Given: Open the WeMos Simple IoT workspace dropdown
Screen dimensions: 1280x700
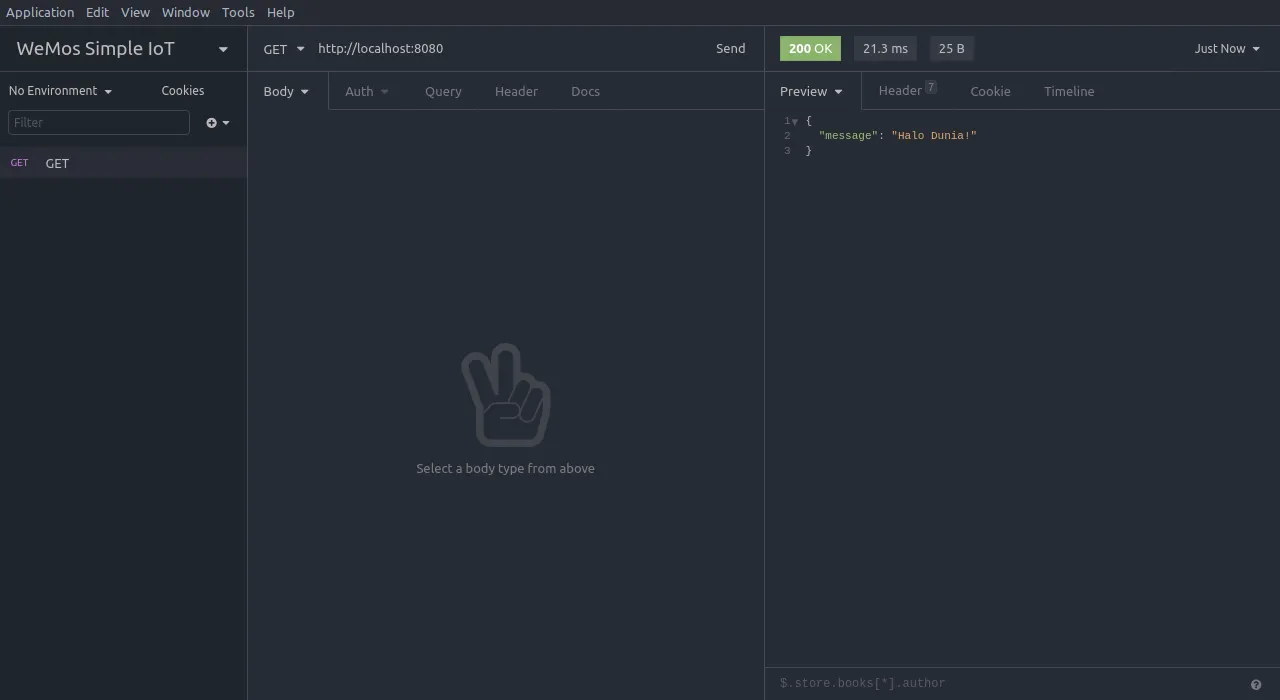Looking at the screenshot, I should pos(222,49).
